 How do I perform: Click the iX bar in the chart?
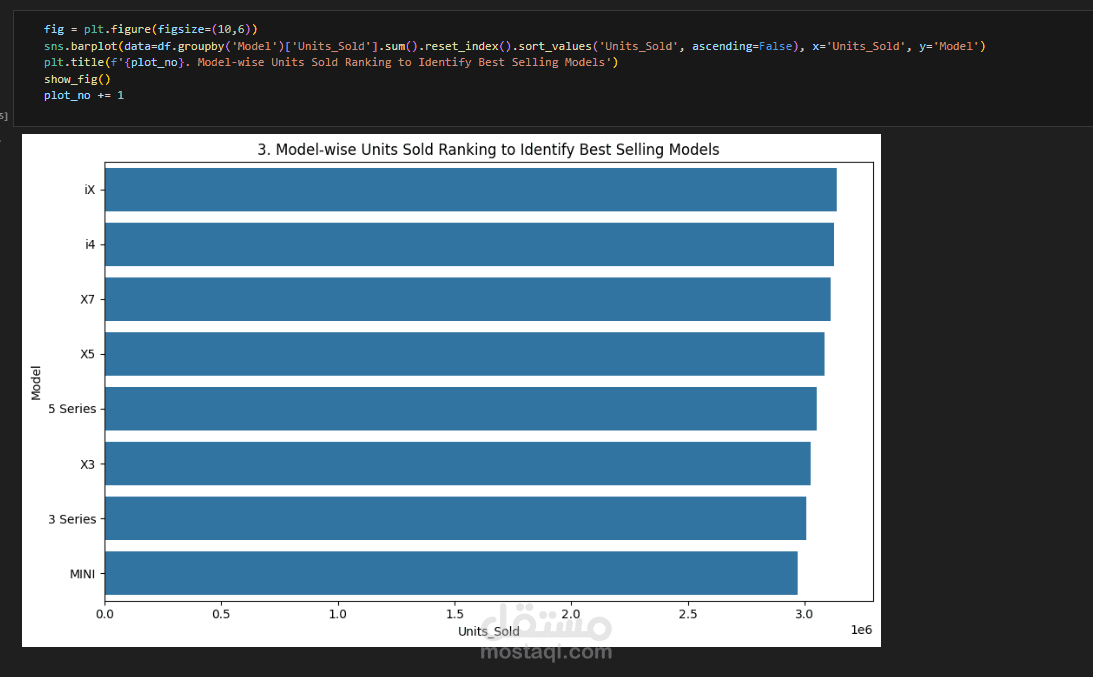pos(470,190)
